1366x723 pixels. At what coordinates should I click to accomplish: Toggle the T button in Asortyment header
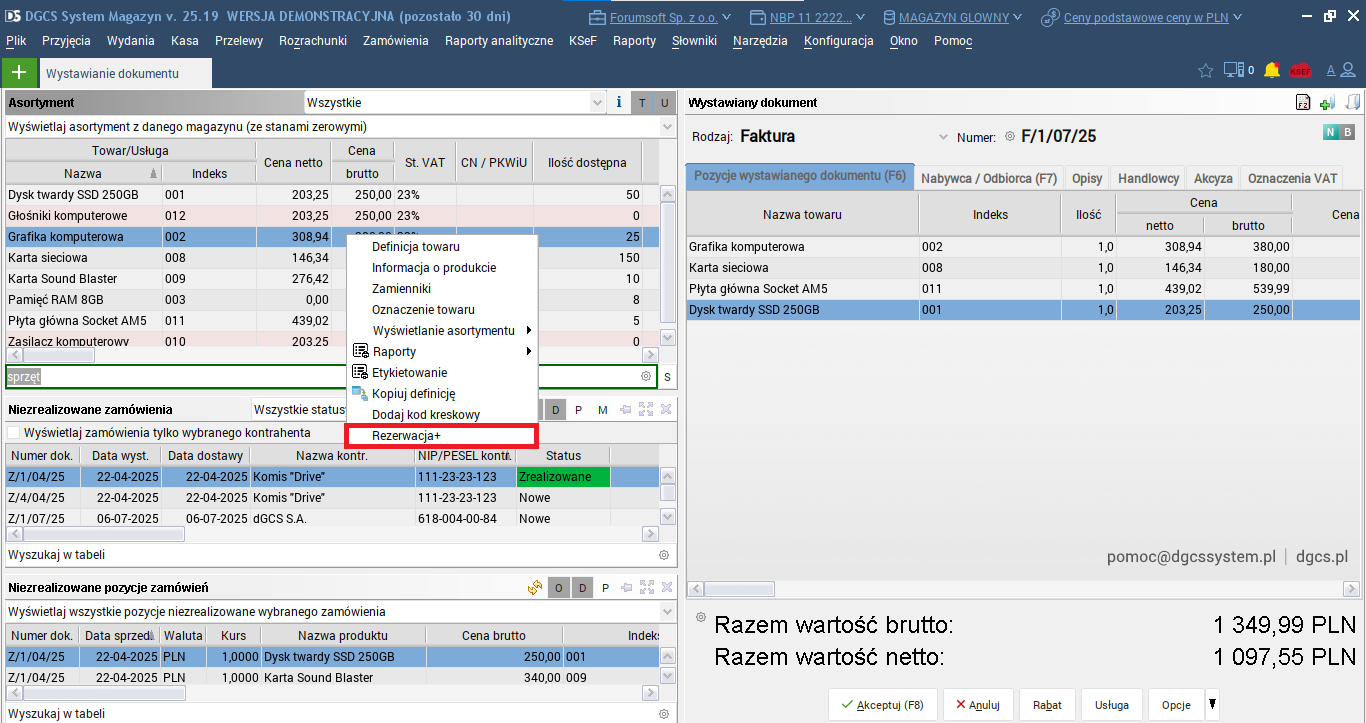click(642, 103)
